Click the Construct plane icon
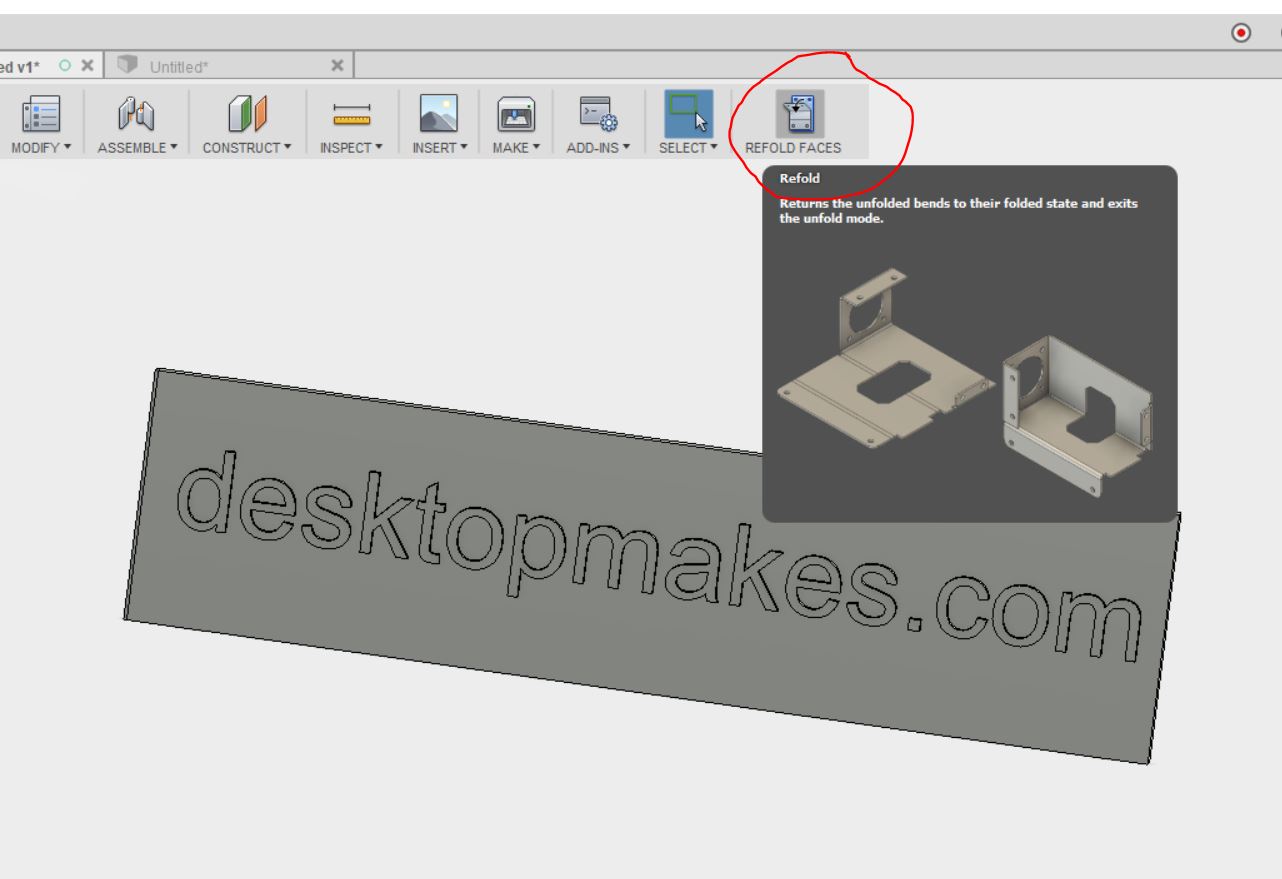 tap(247, 115)
